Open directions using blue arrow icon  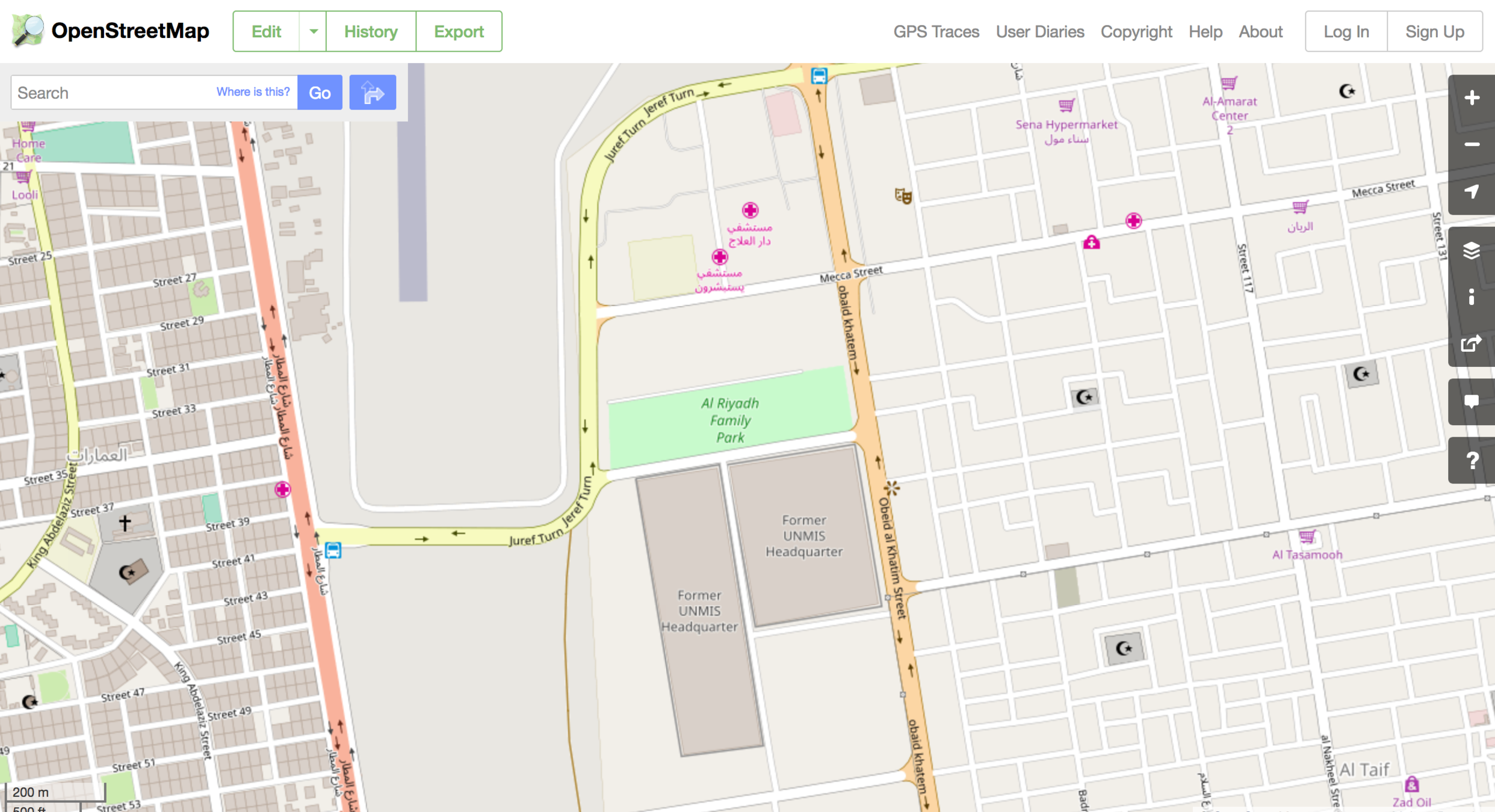tap(373, 93)
